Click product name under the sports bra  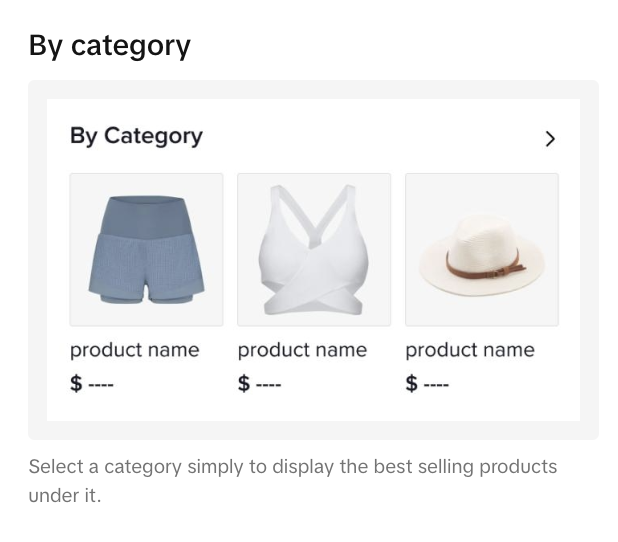point(302,350)
